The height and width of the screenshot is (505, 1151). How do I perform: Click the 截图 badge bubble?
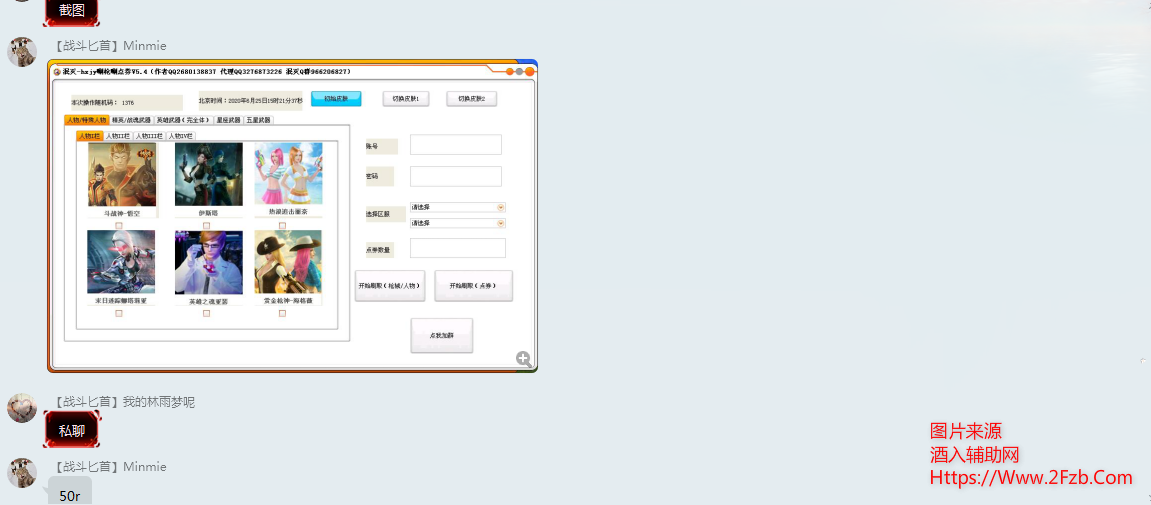[71, 10]
